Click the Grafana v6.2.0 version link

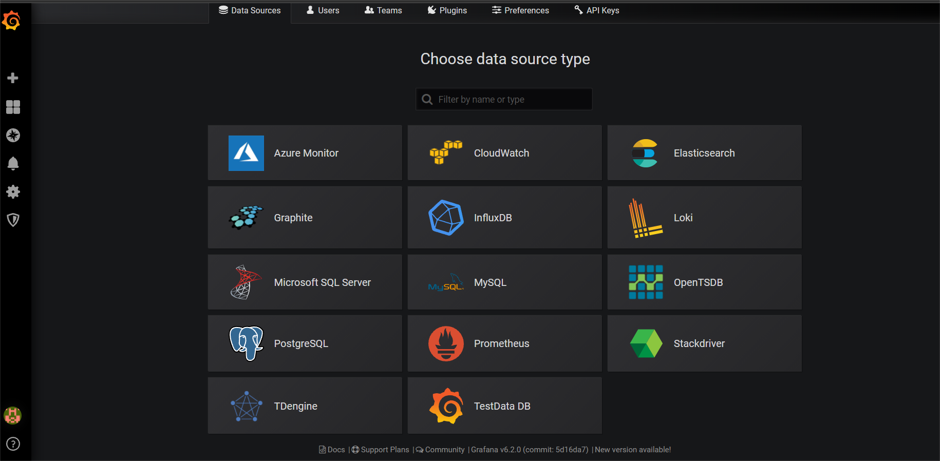[x=530, y=450]
